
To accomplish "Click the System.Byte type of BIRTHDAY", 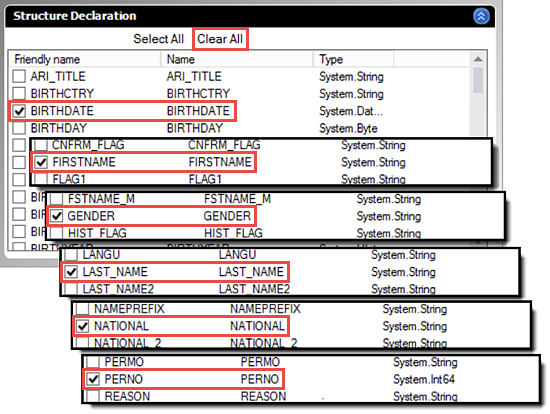I will (x=348, y=128).
